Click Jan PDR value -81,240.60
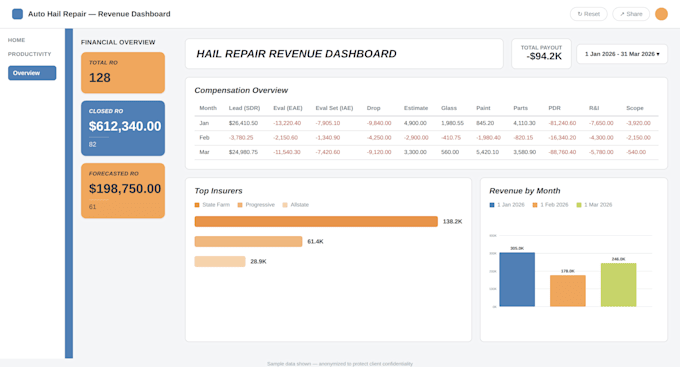The image size is (680, 367). tap(562, 123)
